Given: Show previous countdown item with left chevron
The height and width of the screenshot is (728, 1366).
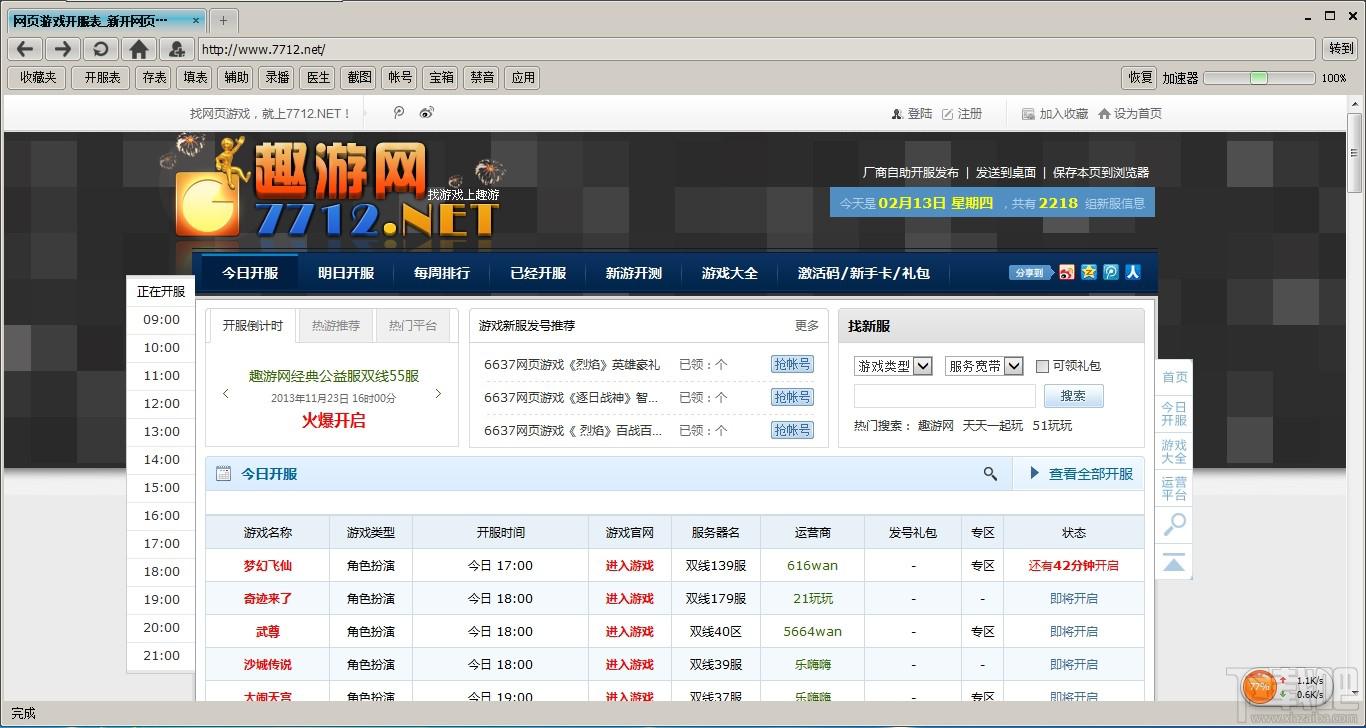Looking at the screenshot, I should [x=225, y=394].
